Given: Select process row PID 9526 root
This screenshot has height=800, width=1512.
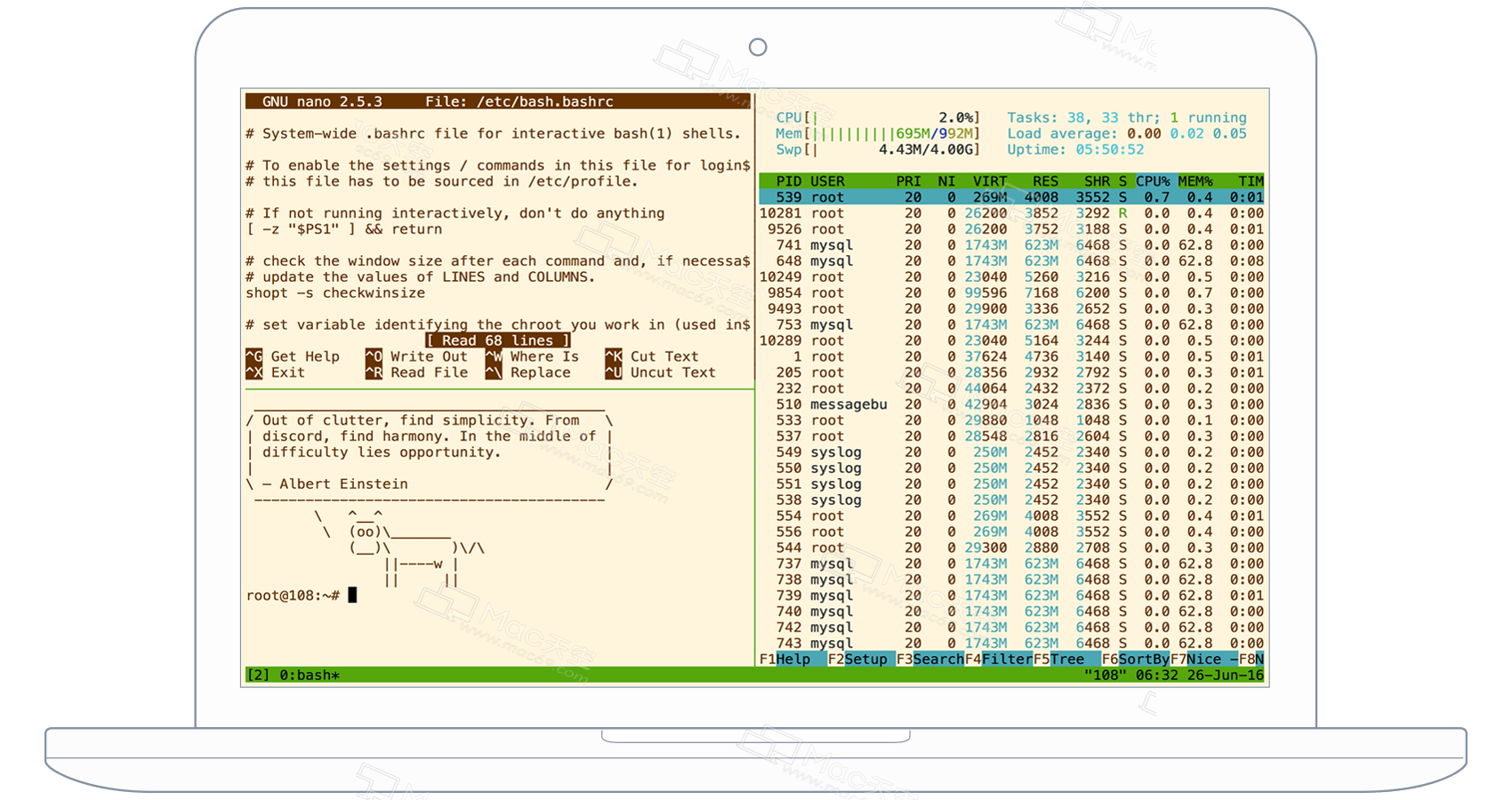Looking at the screenshot, I should point(1011,229).
